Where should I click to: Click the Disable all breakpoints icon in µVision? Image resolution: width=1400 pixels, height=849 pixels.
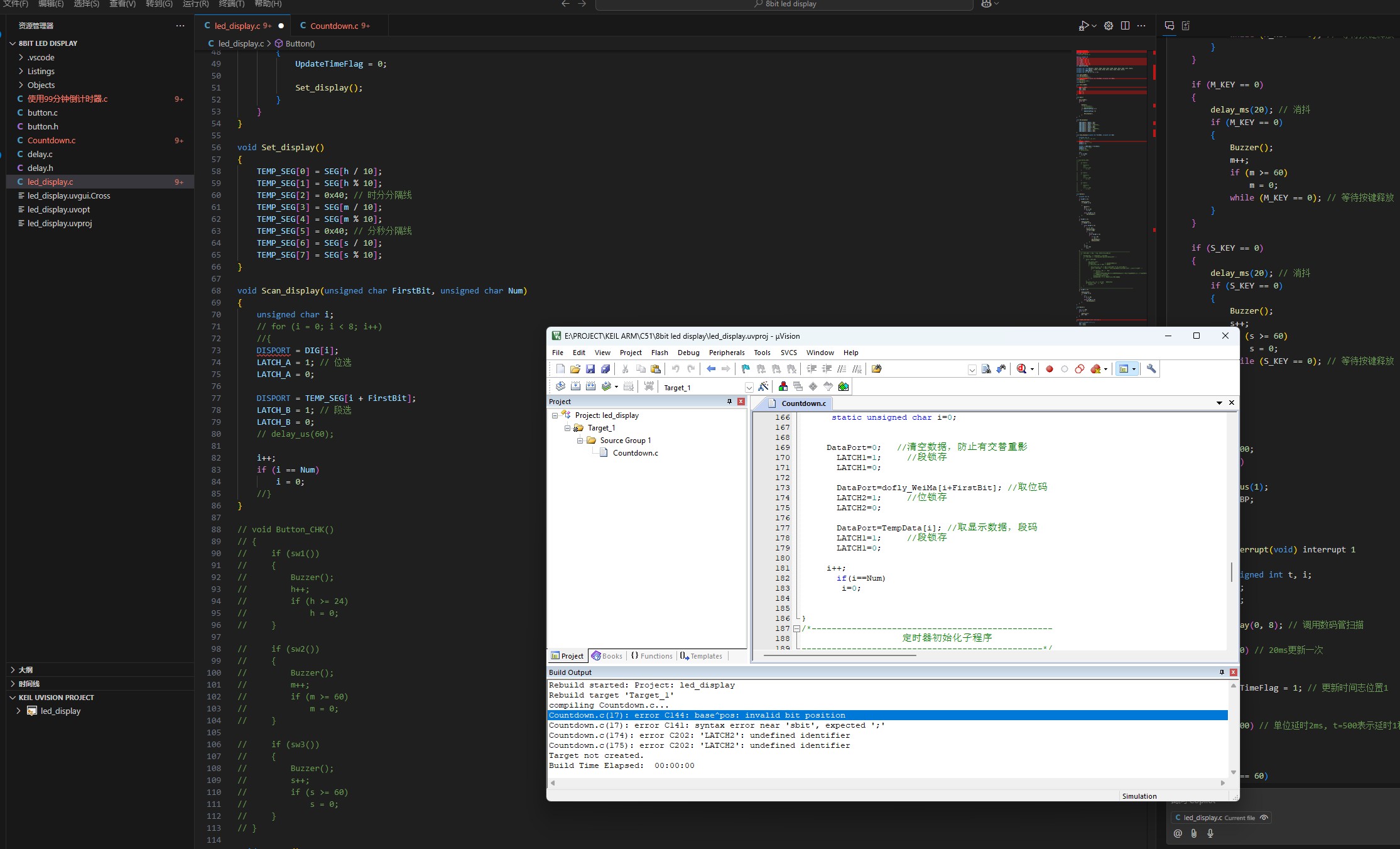point(1080,369)
